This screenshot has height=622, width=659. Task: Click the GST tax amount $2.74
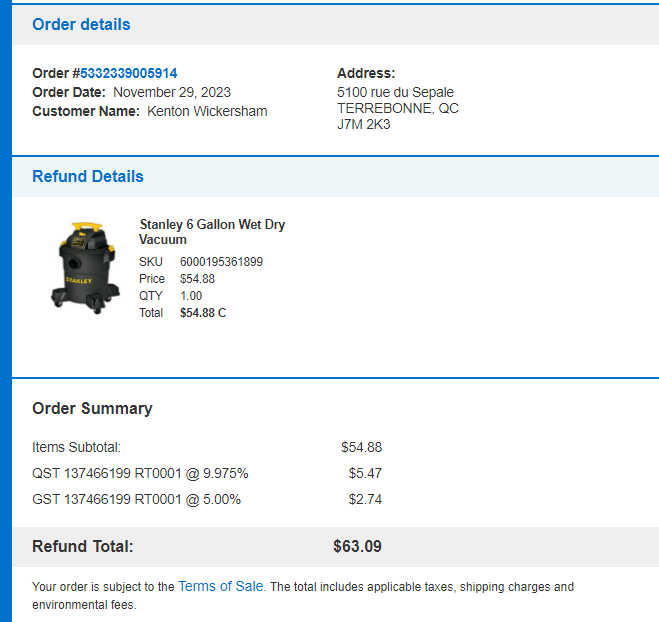[x=365, y=499]
